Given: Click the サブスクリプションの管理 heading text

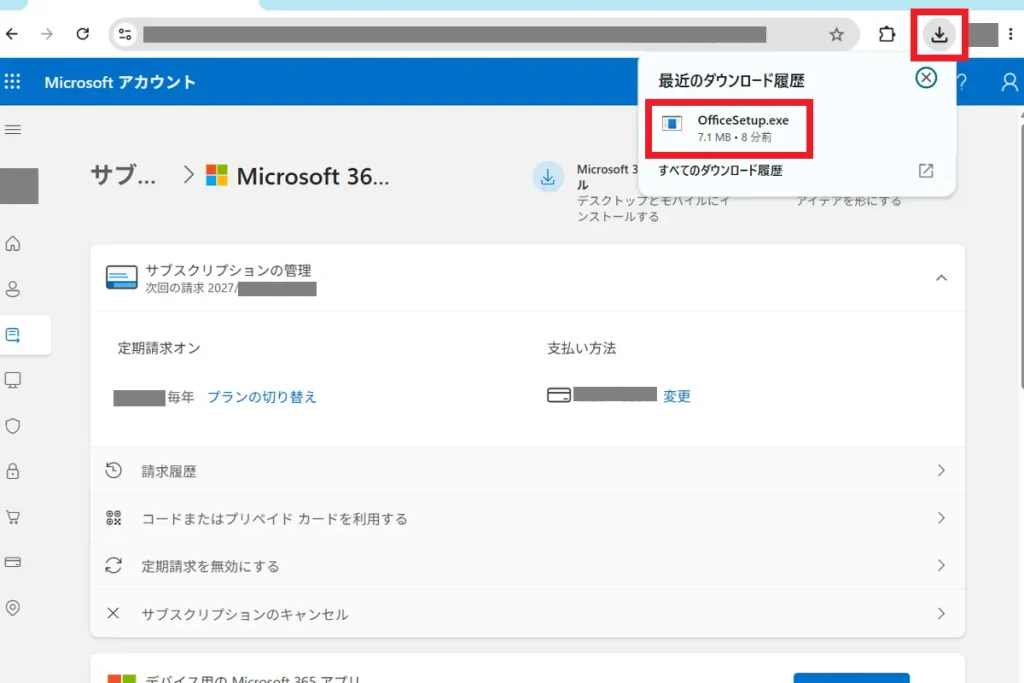Looking at the screenshot, I should tap(228, 270).
